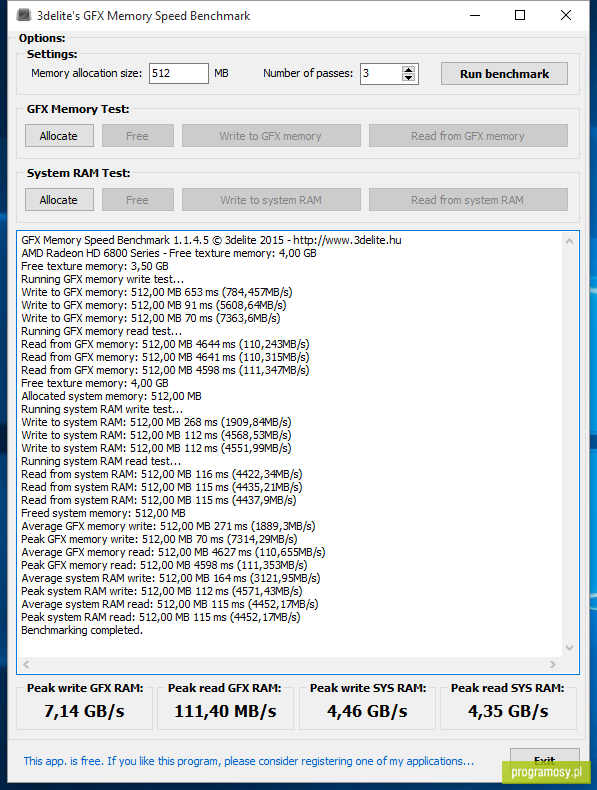Click the app icon in title bar

24,15
